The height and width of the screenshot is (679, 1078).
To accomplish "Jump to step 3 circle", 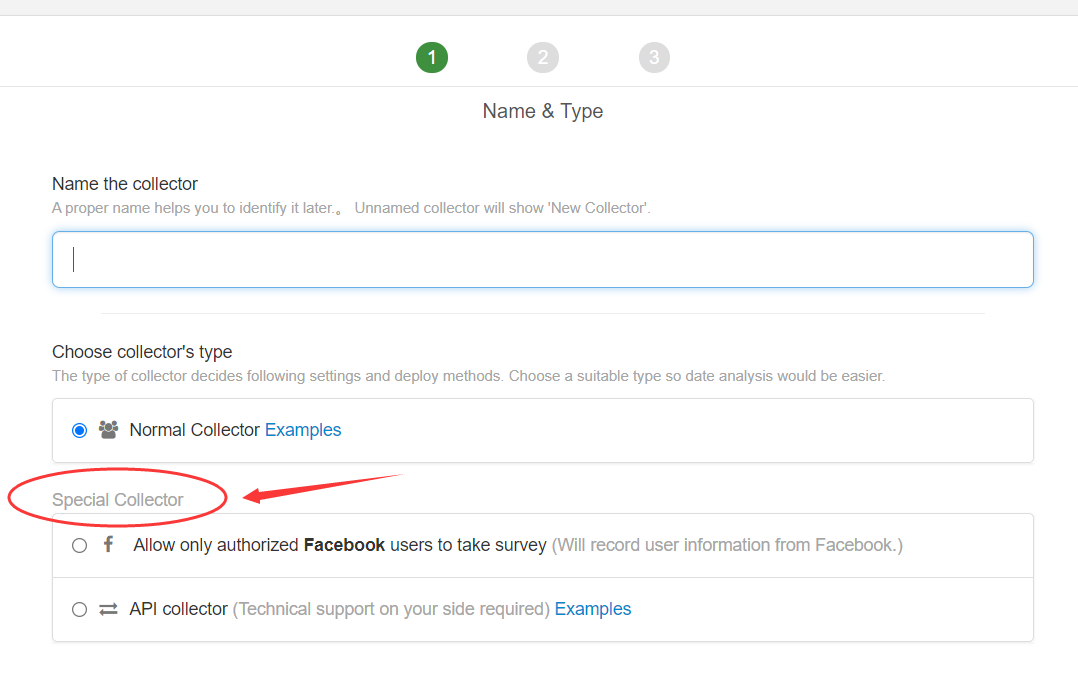I will [654, 58].
